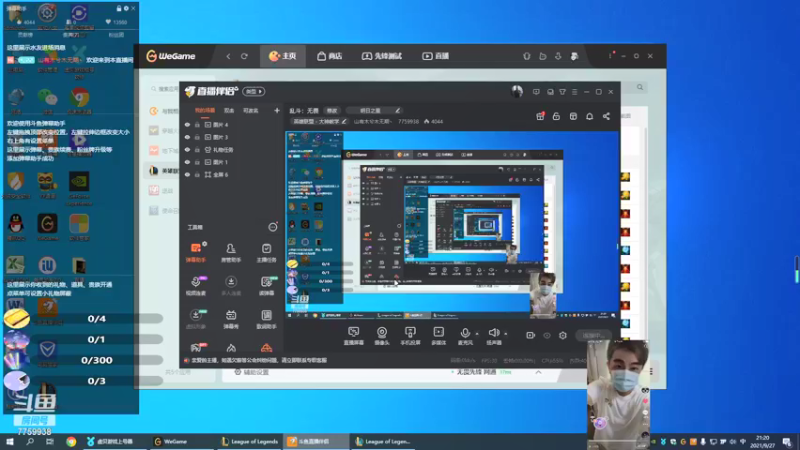800x450 pixels.
Task: Click the small edit button beside the mode label
Action: [x=332, y=111]
